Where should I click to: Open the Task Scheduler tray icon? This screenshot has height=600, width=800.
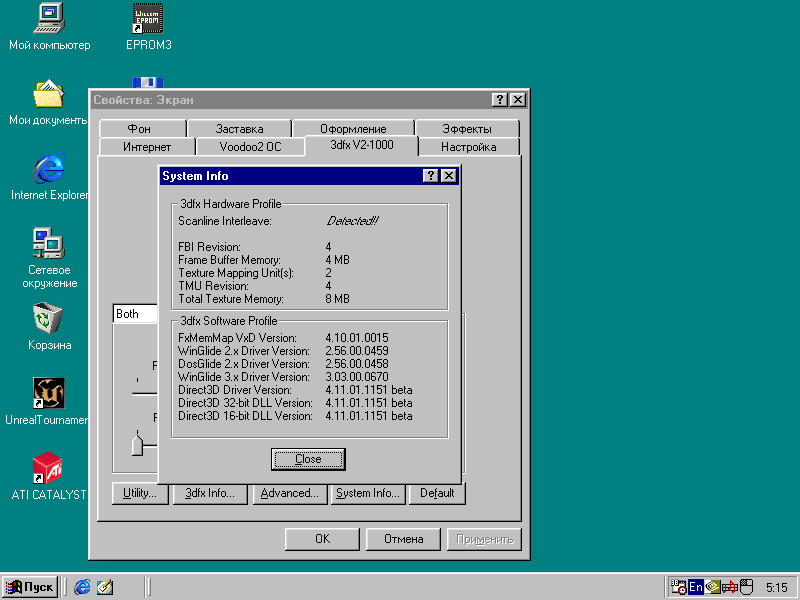coord(678,587)
